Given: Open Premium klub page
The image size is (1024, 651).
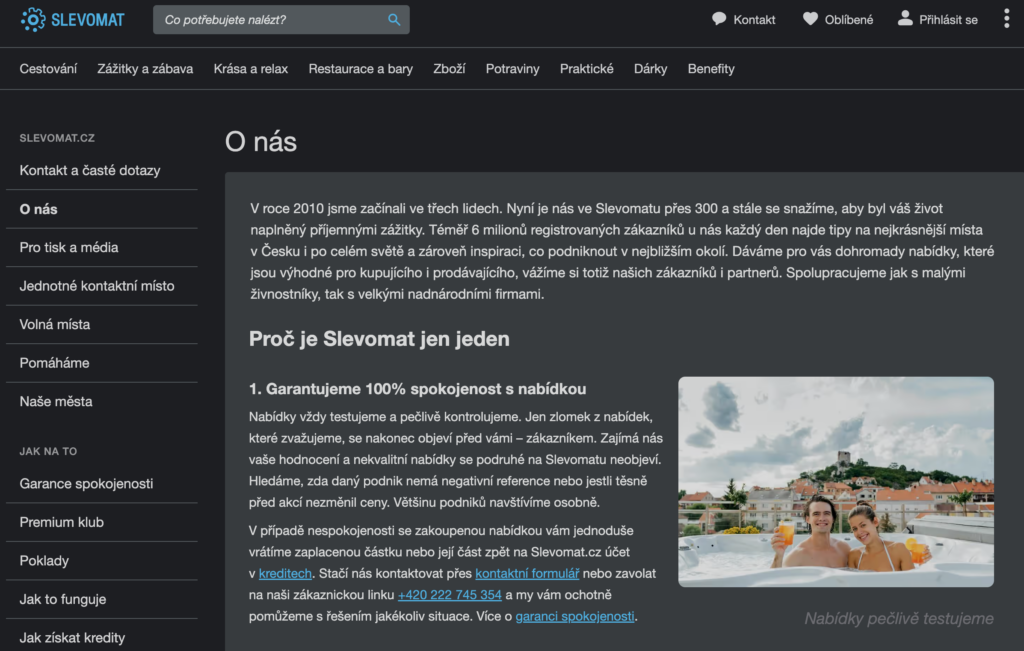Looking at the screenshot, I should pyautogui.click(x=61, y=522).
